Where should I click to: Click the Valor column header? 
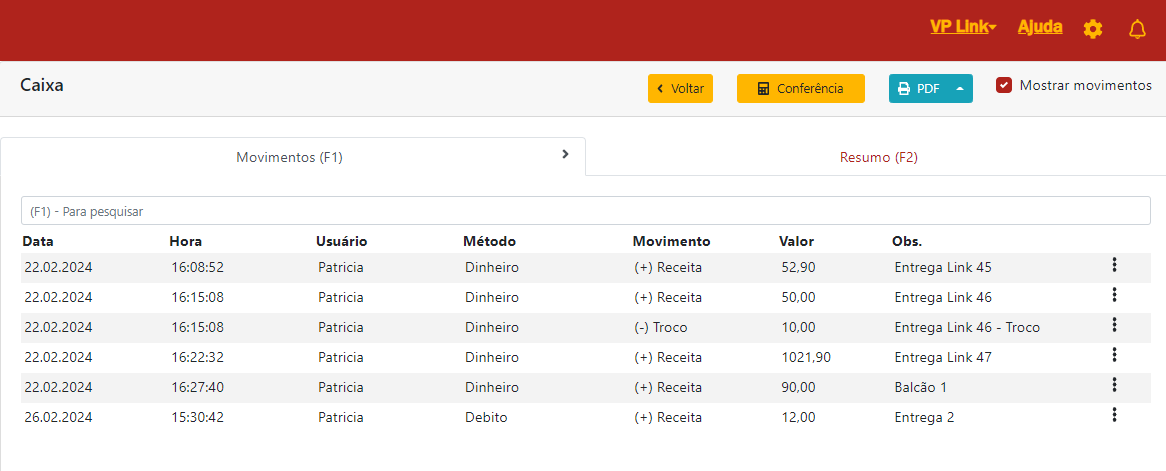click(796, 241)
